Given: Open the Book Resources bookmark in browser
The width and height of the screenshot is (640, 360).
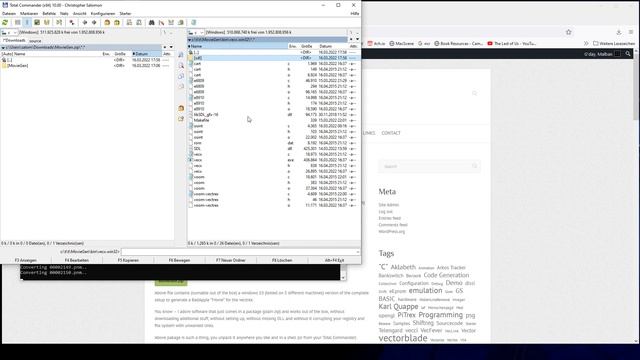Looking at the screenshot, I should [458, 43].
